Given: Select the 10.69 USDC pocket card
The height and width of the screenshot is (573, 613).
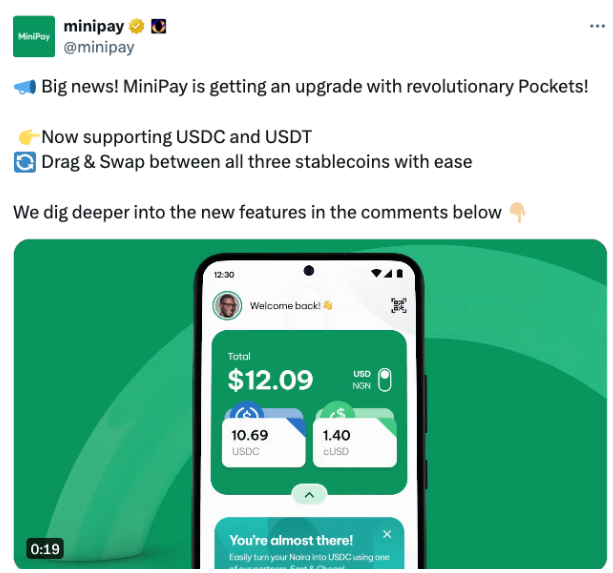Looking at the screenshot, I should click(x=263, y=442).
